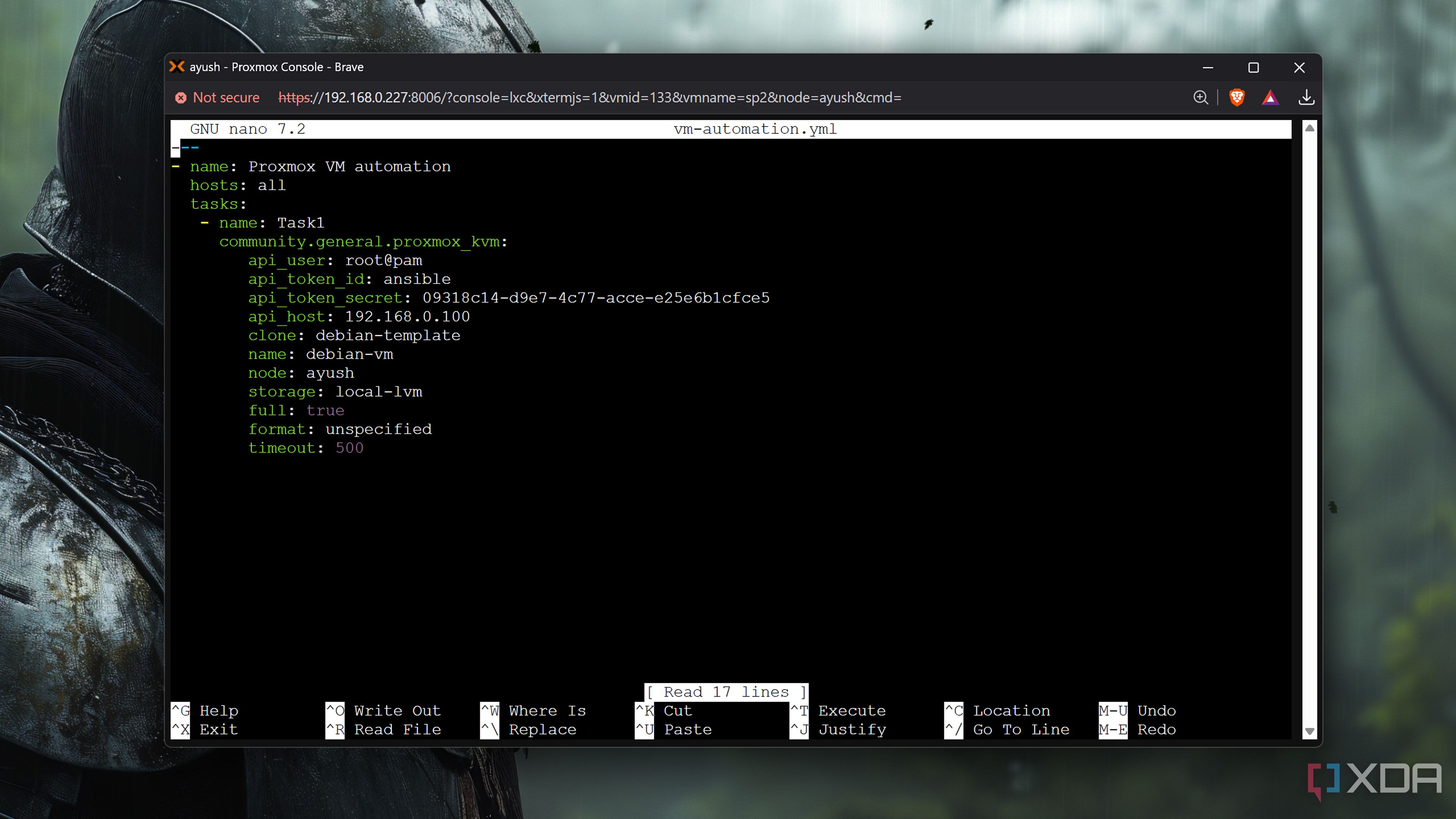Click the URL in the address bar

point(590,98)
